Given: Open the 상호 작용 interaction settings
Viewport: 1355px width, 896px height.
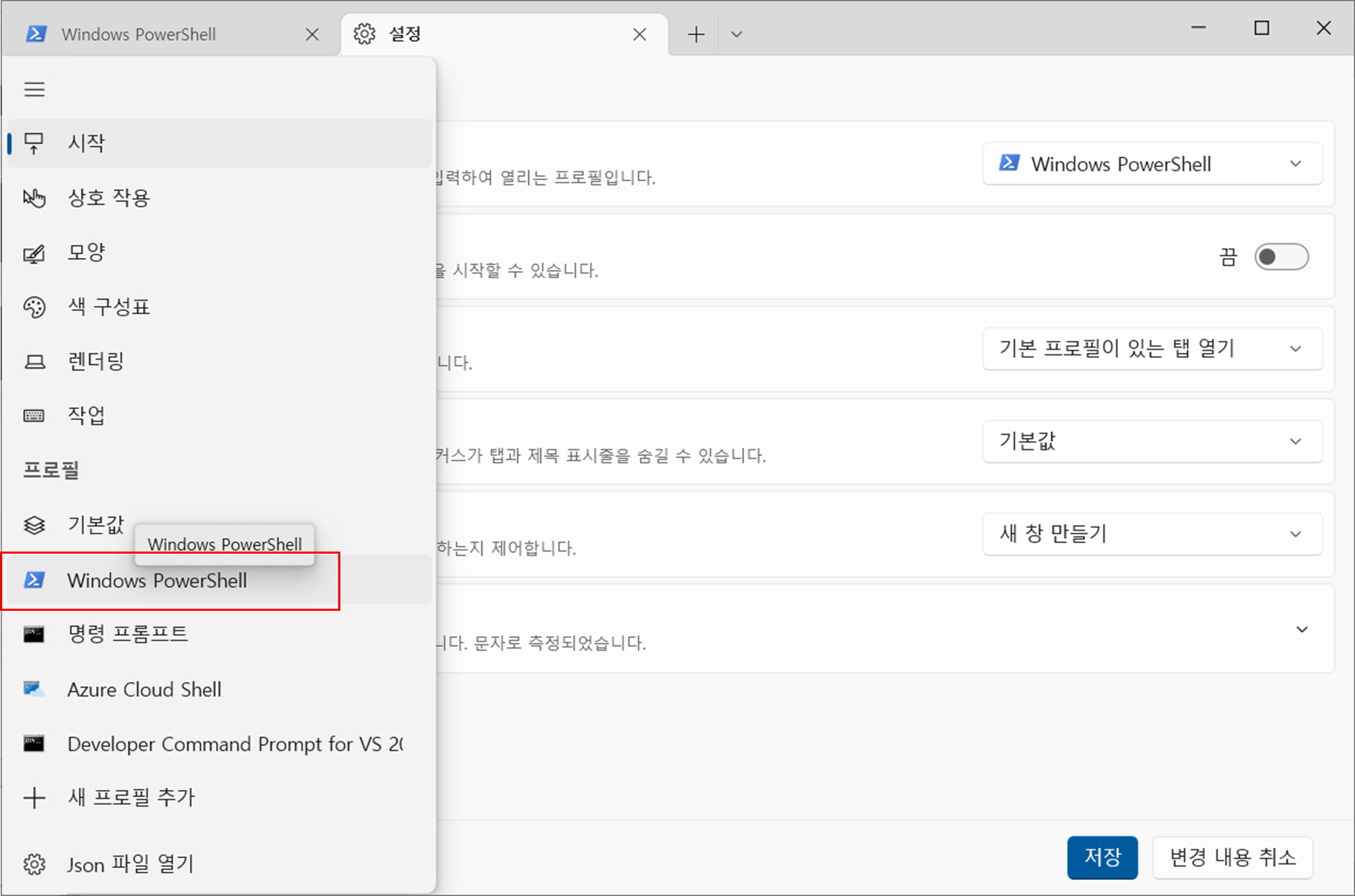Looking at the screenshot, I should pos(108,198).
